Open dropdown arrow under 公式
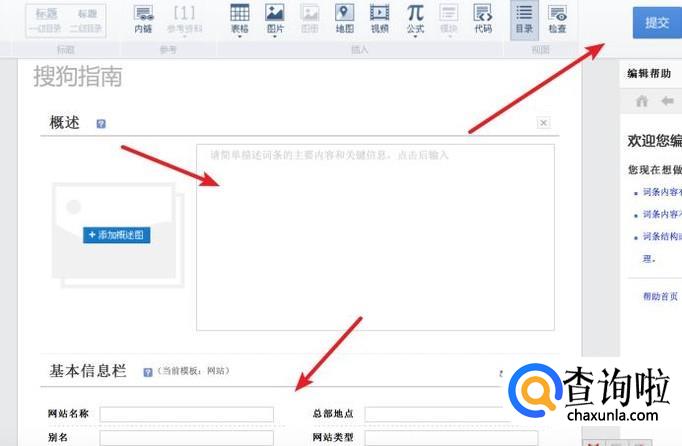Image resolution: width=682 pixels, height=446 pixels. 415,37
